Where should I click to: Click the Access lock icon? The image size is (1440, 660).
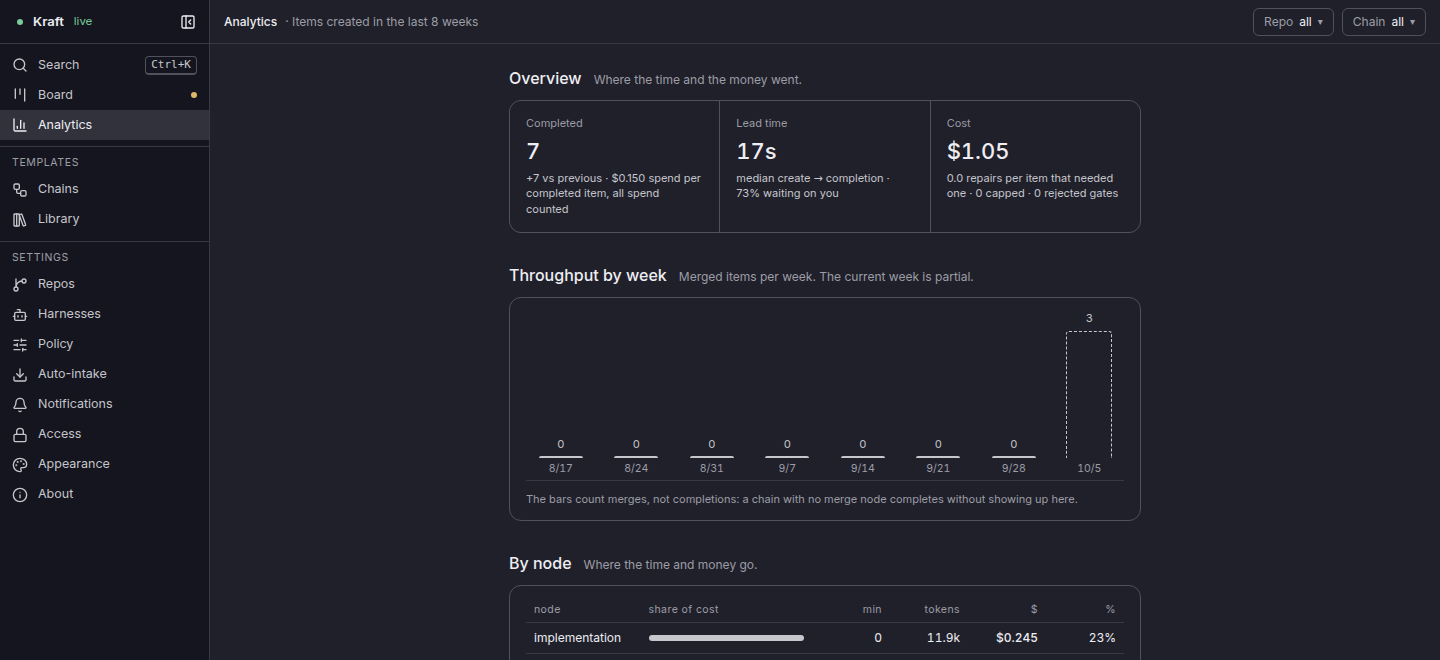click(x=19, y=434)
